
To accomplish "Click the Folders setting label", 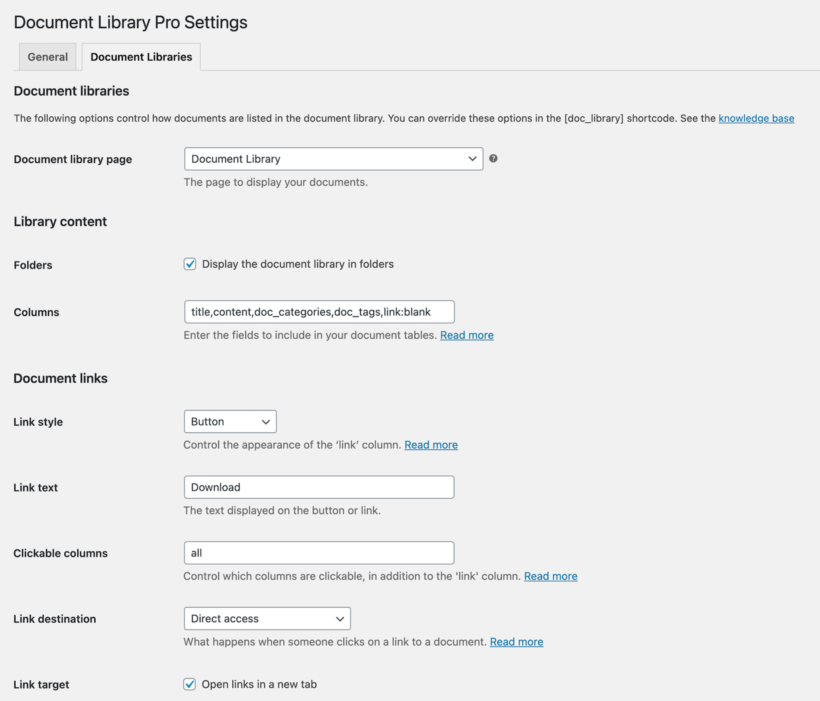I will click(33, 266).
